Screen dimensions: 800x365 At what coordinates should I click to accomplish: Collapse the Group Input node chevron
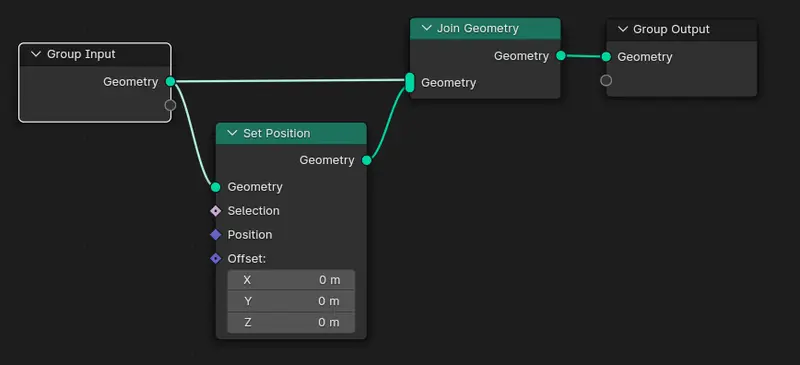(x=36, y=54)
